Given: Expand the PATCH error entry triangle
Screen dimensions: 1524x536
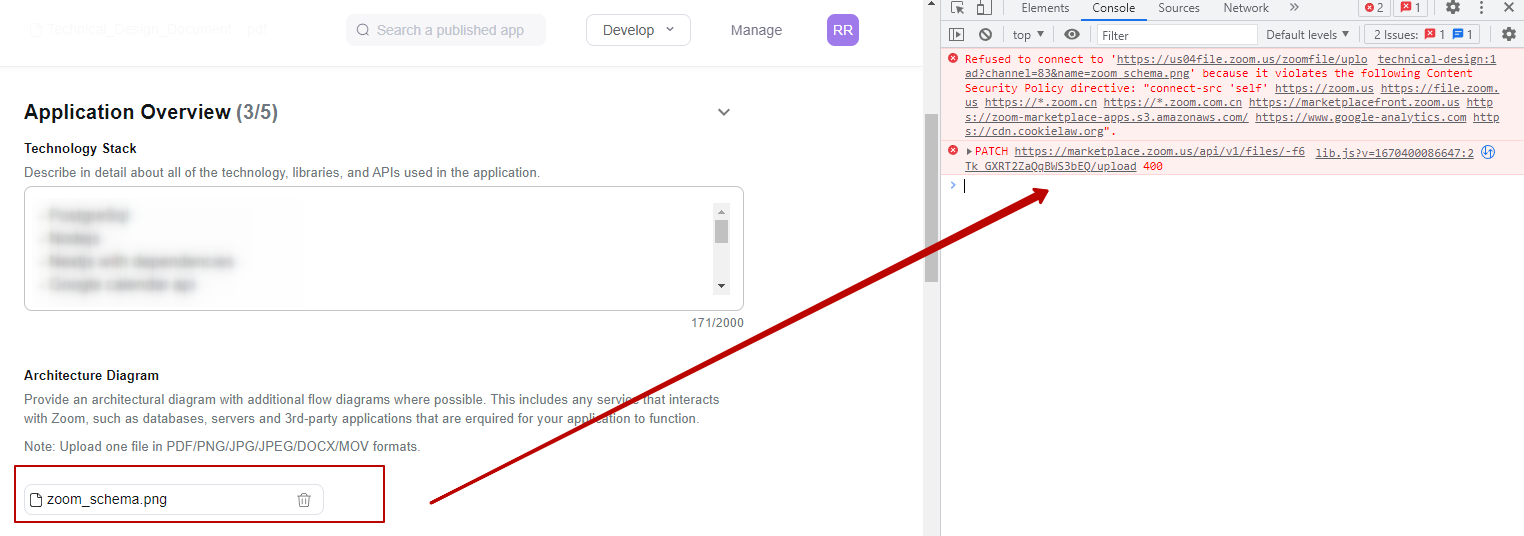Looking at the screenshot, I should click(x=969, y=152).
